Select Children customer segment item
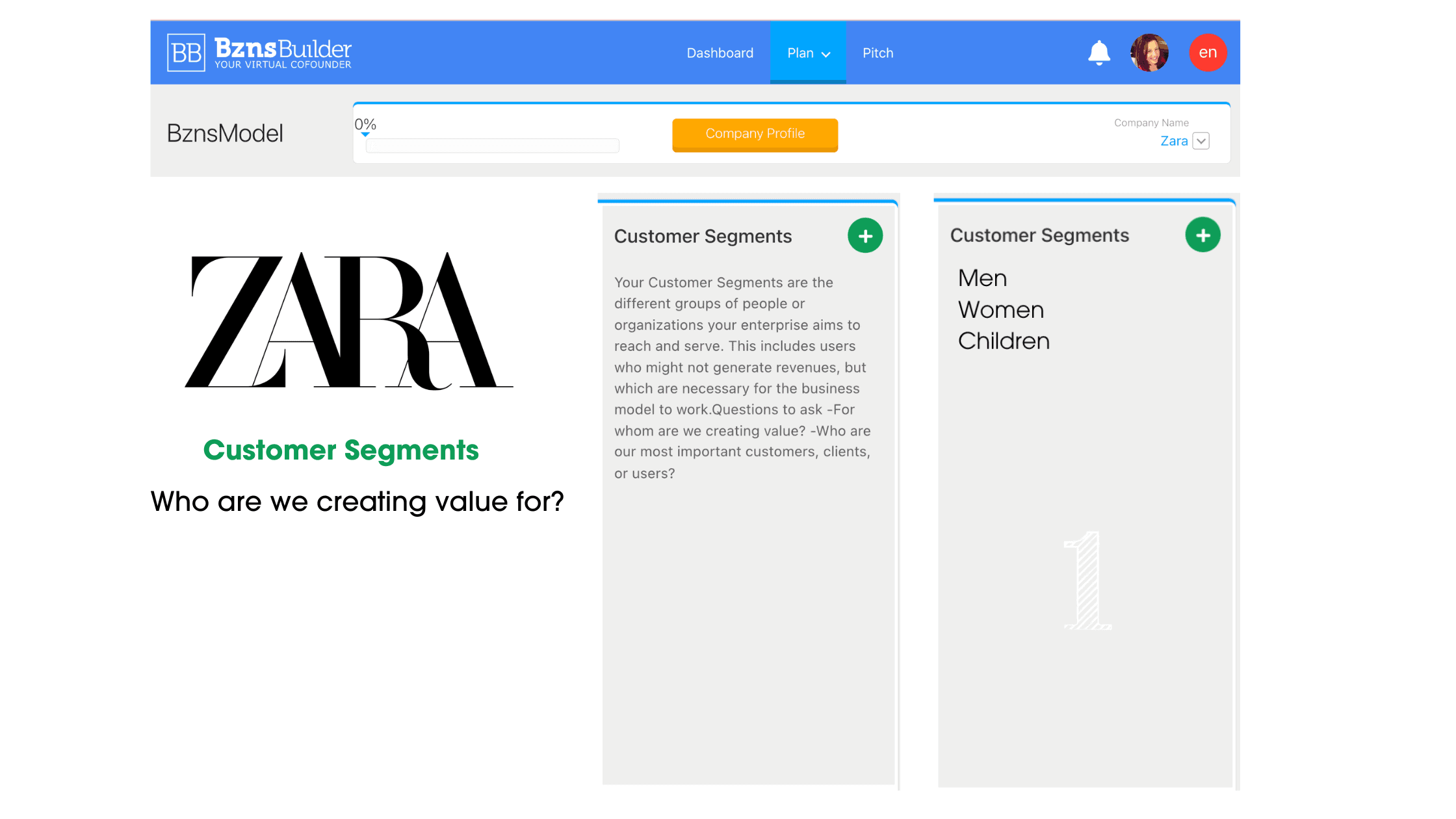 1004,341
